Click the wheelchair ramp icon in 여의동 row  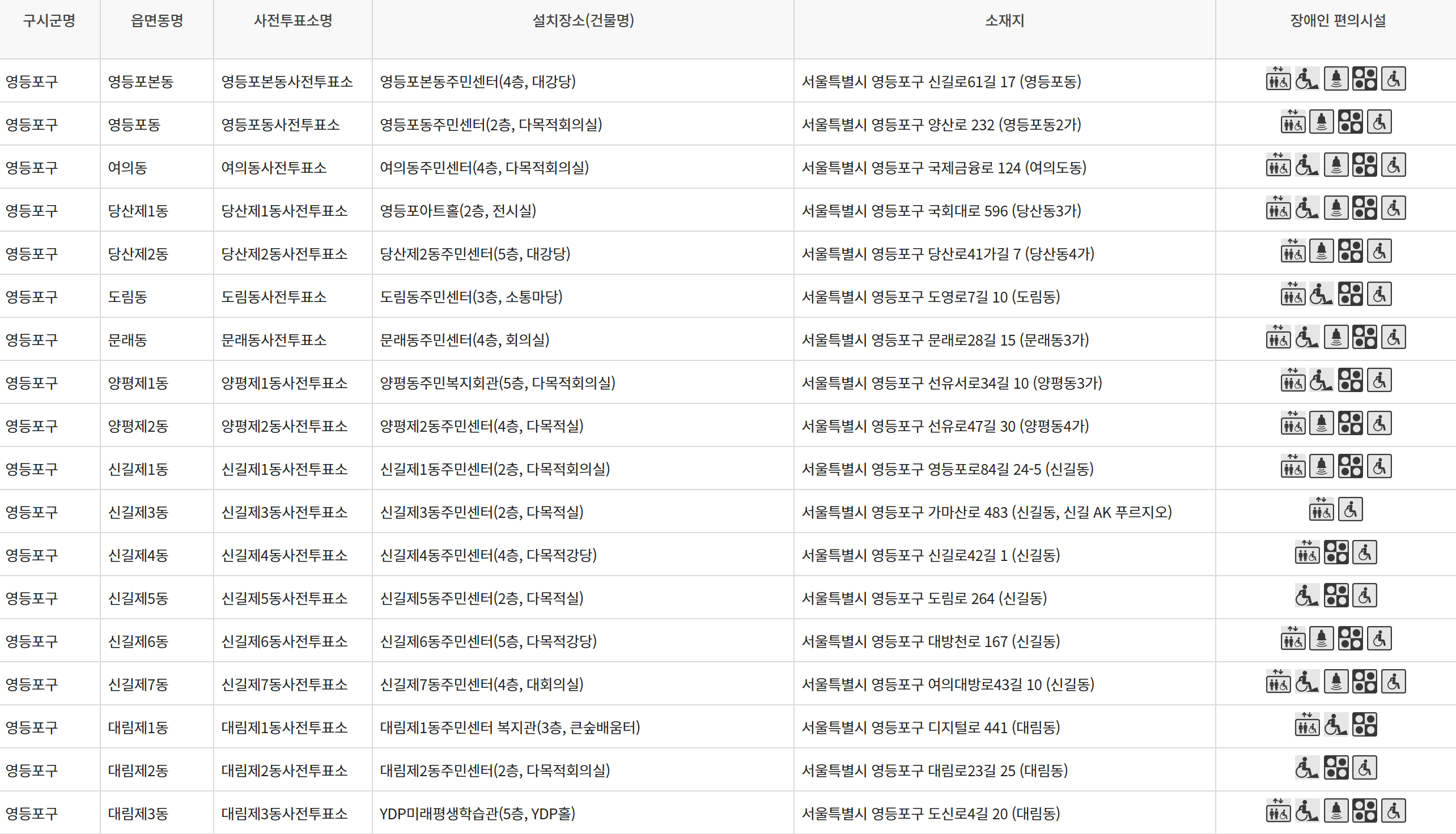pos(1306,165)
